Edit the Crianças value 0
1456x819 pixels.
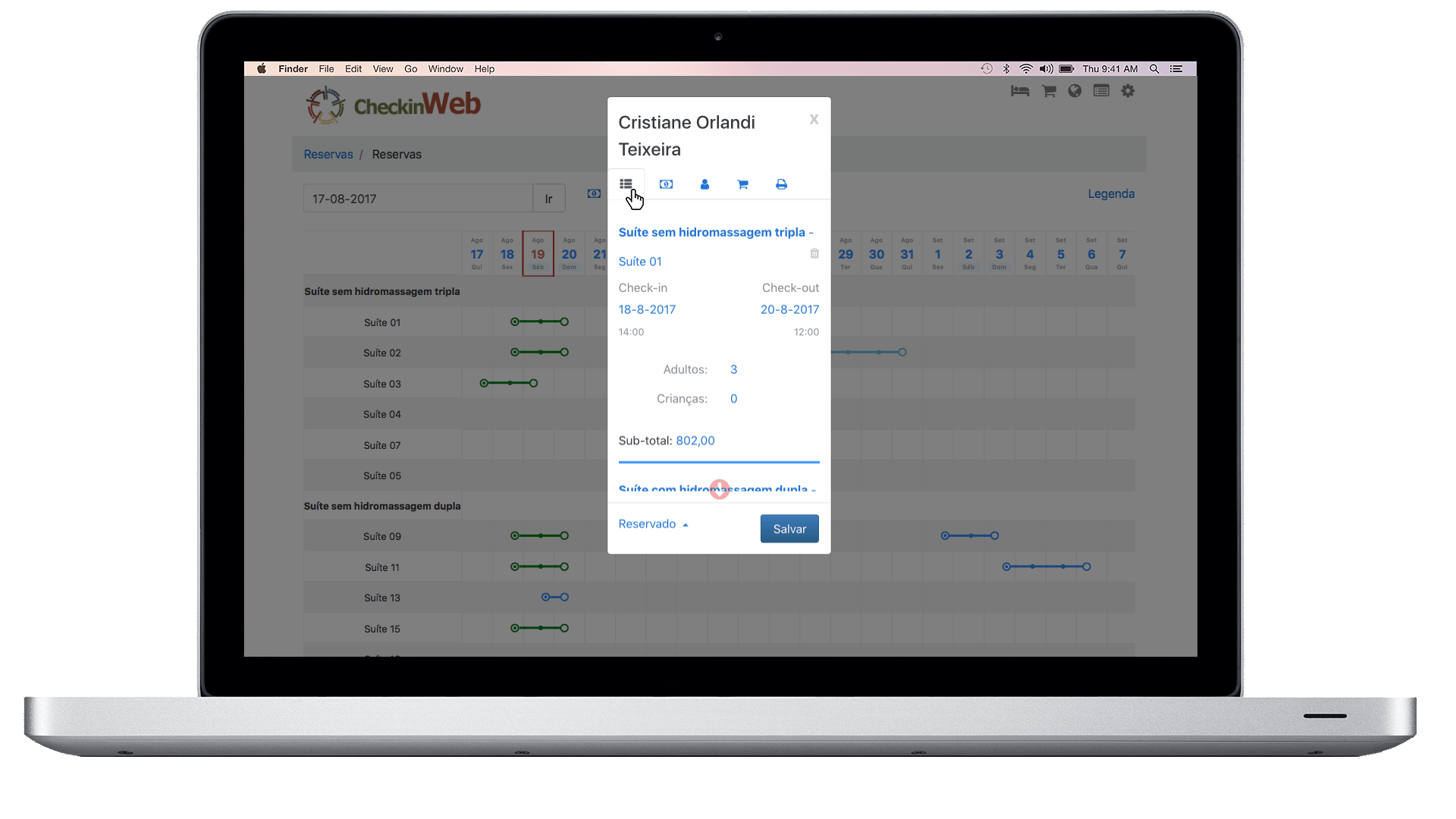pos(733,399)
